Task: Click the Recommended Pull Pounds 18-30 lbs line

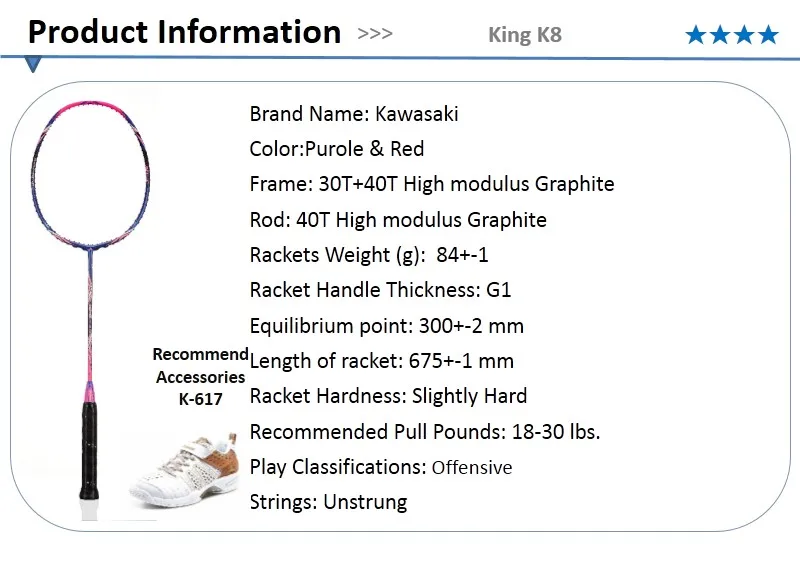Action: click(424, 432)
